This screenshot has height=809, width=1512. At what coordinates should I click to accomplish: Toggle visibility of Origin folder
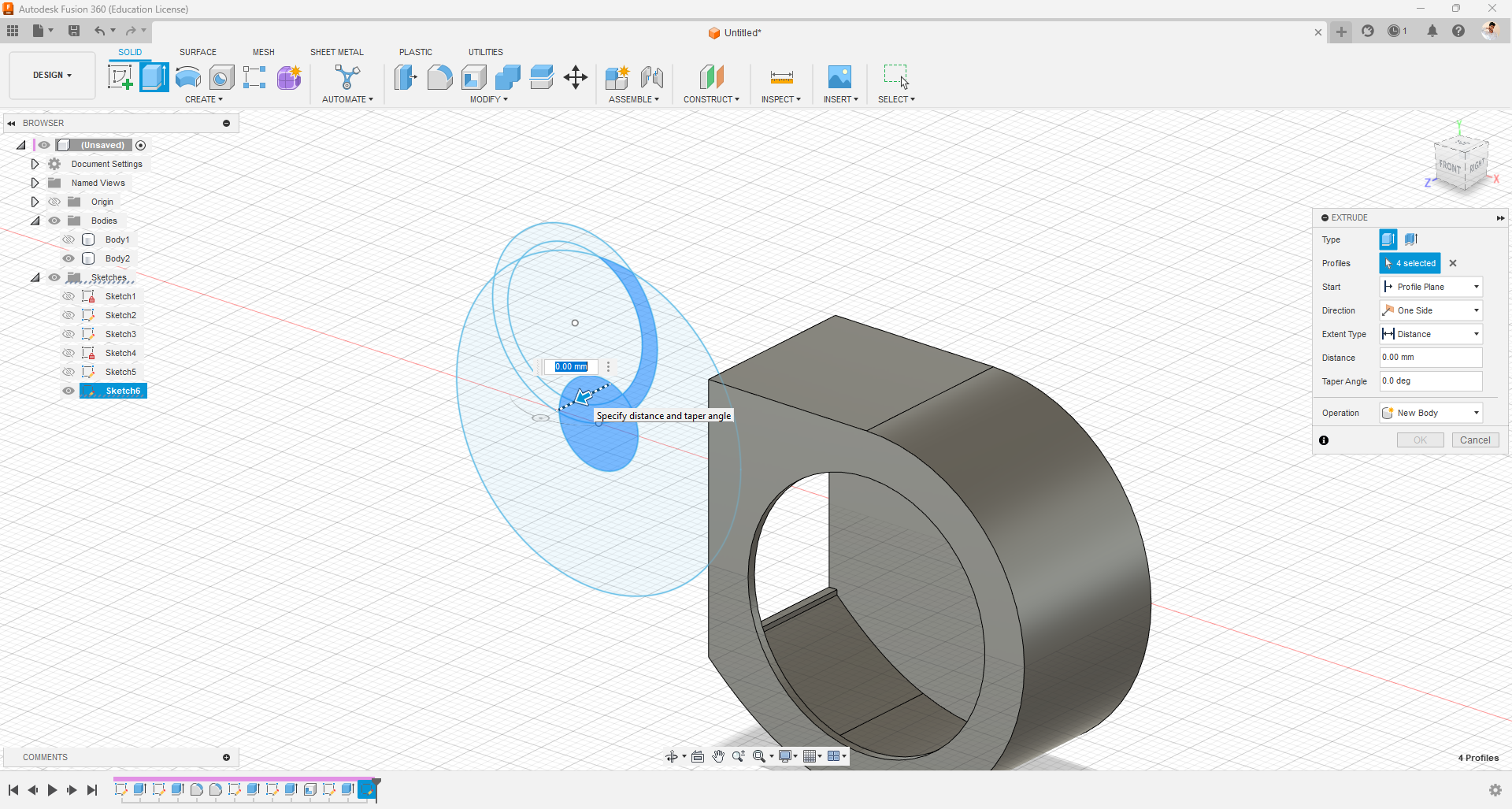pos(54,202)
